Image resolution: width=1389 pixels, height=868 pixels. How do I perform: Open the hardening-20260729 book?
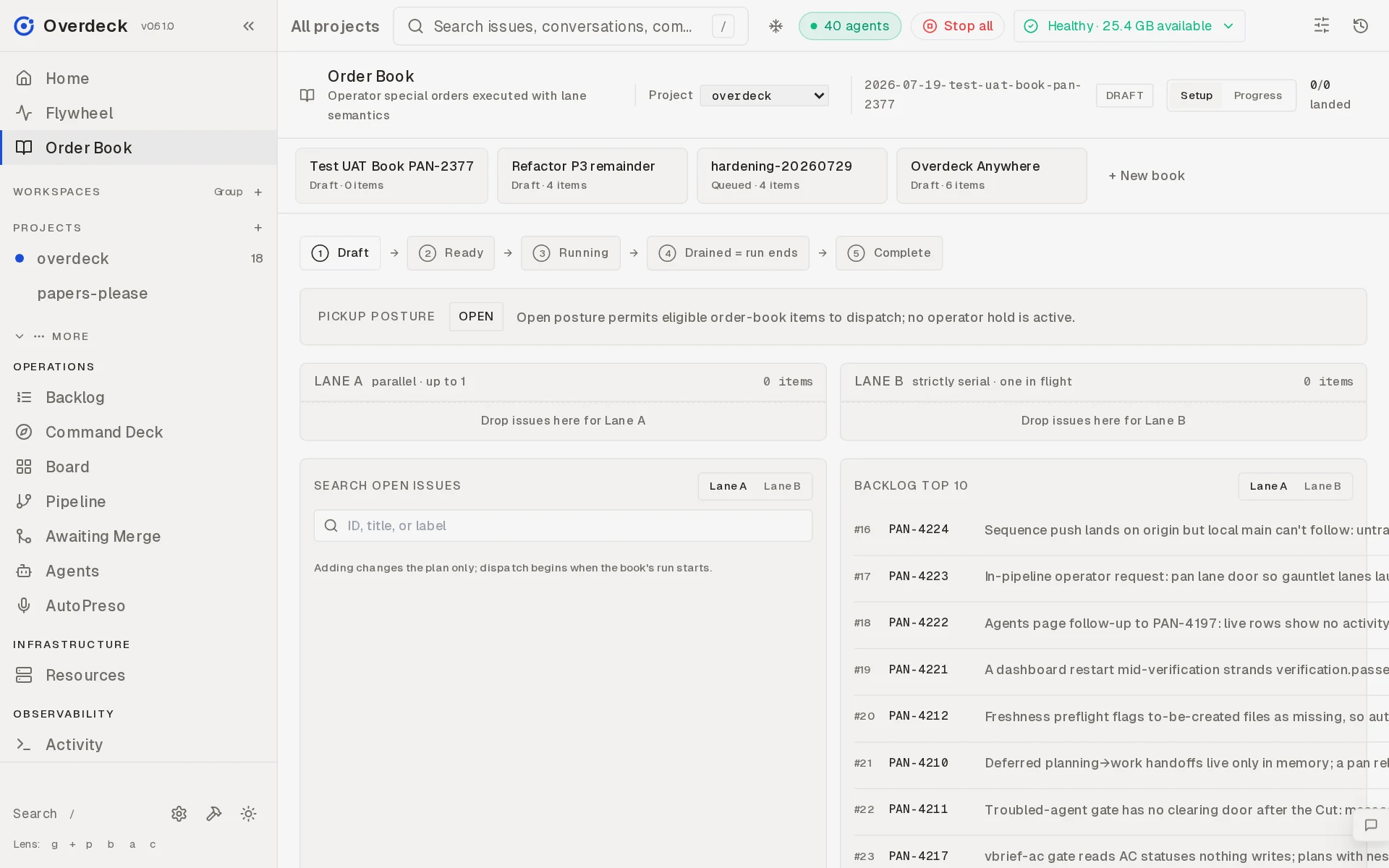(x=791, y=176)
